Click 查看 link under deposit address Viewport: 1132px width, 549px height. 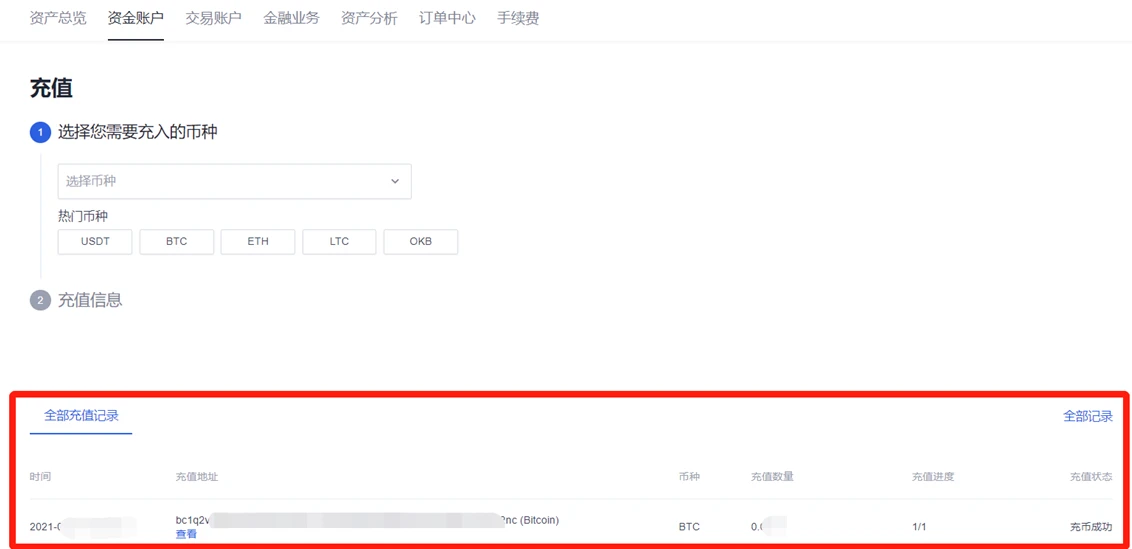pos(186,534)
